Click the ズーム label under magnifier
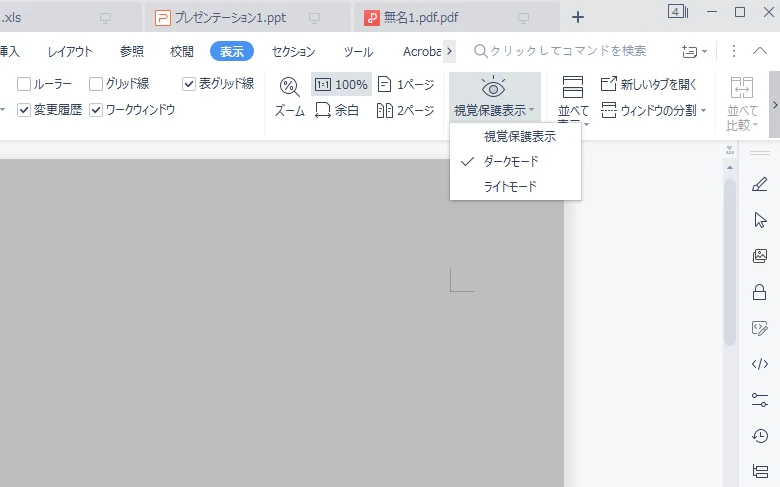This screenshot has height=487, width=780. coord(290,110)
